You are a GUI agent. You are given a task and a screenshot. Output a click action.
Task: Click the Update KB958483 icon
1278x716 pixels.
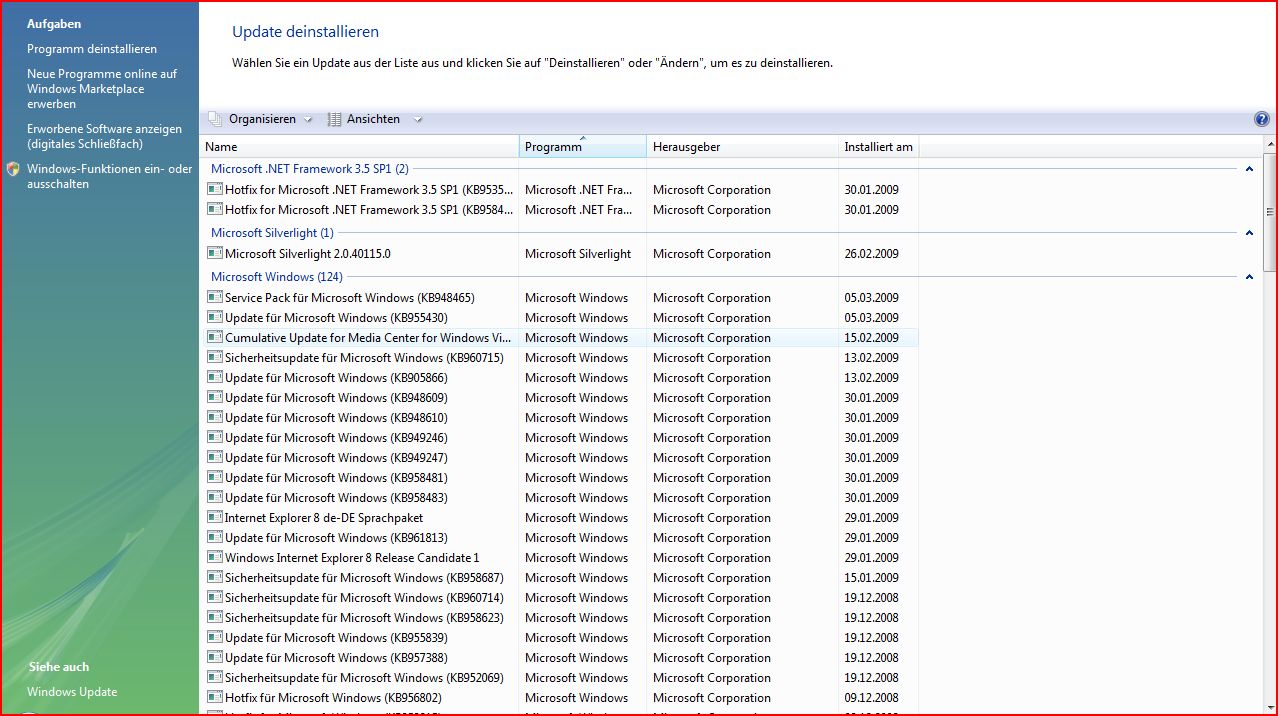tap(214, 497)
